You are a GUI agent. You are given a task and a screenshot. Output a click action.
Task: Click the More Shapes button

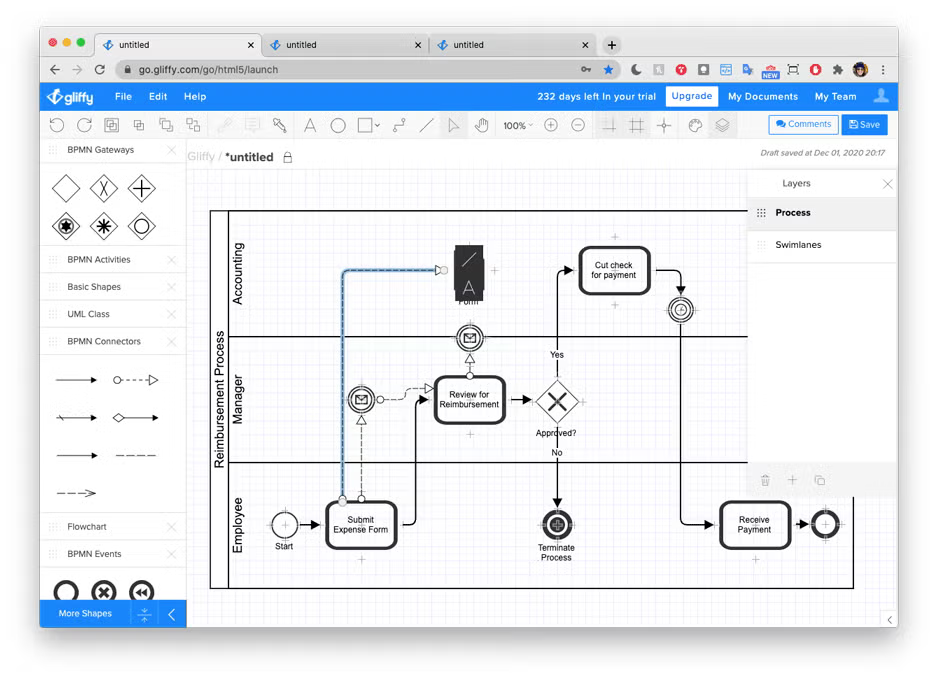tap(85, 614)
